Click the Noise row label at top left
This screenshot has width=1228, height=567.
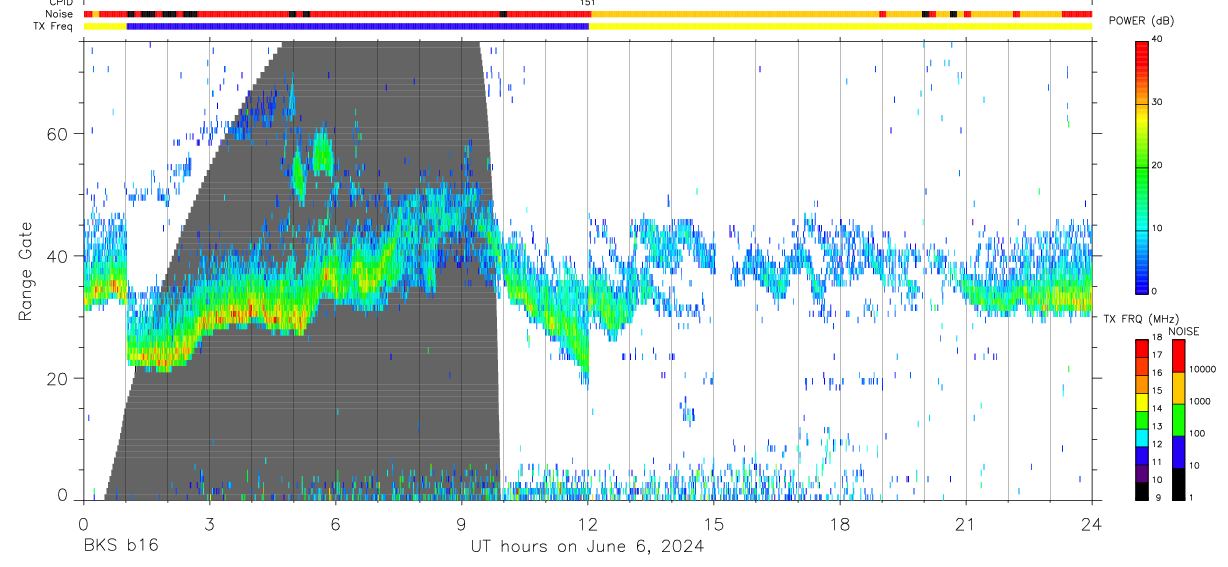tap(61, 14)
